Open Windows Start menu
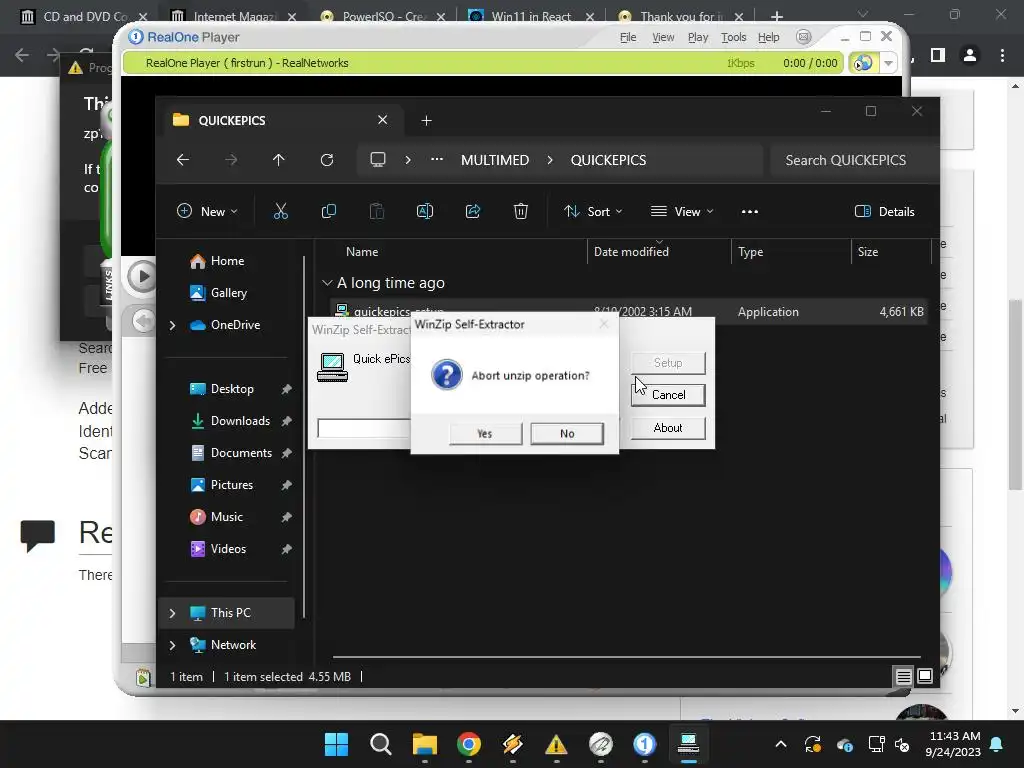Screen dimensions: 1024x768 pyautogui.click(x=336, y=744)
